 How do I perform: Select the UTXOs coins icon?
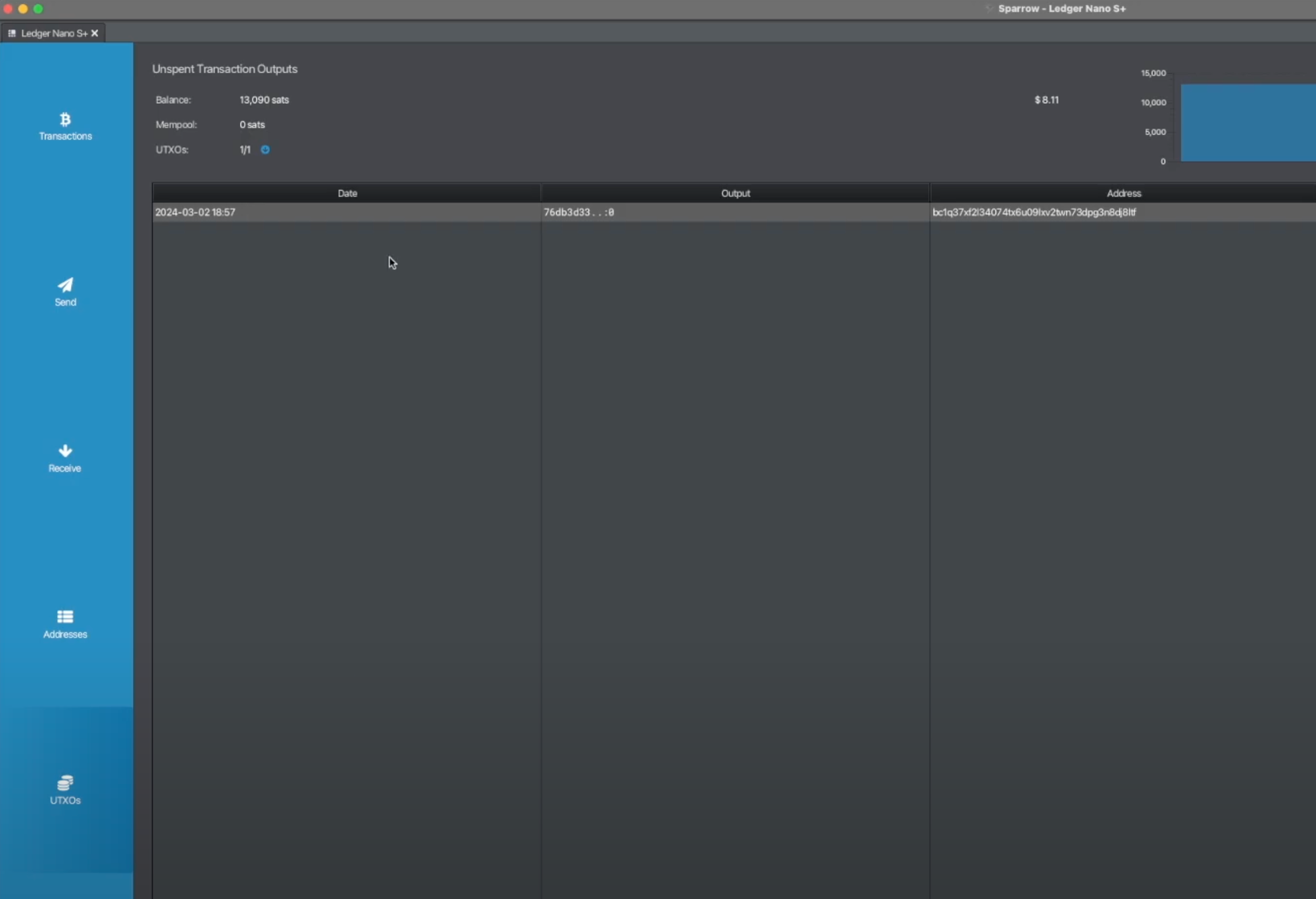pyautogui.click(x=65, y=783)
